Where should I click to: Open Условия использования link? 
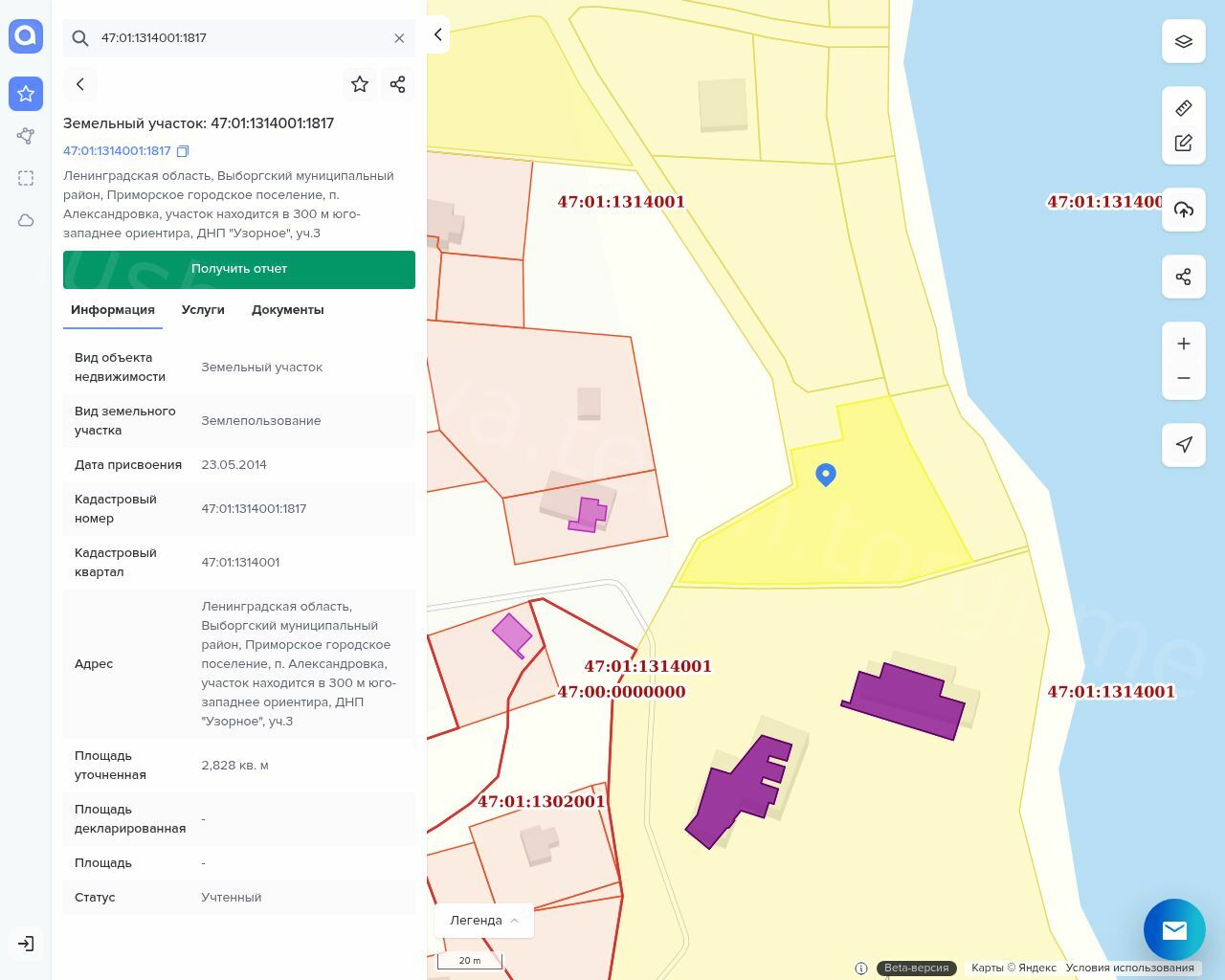1129,968
